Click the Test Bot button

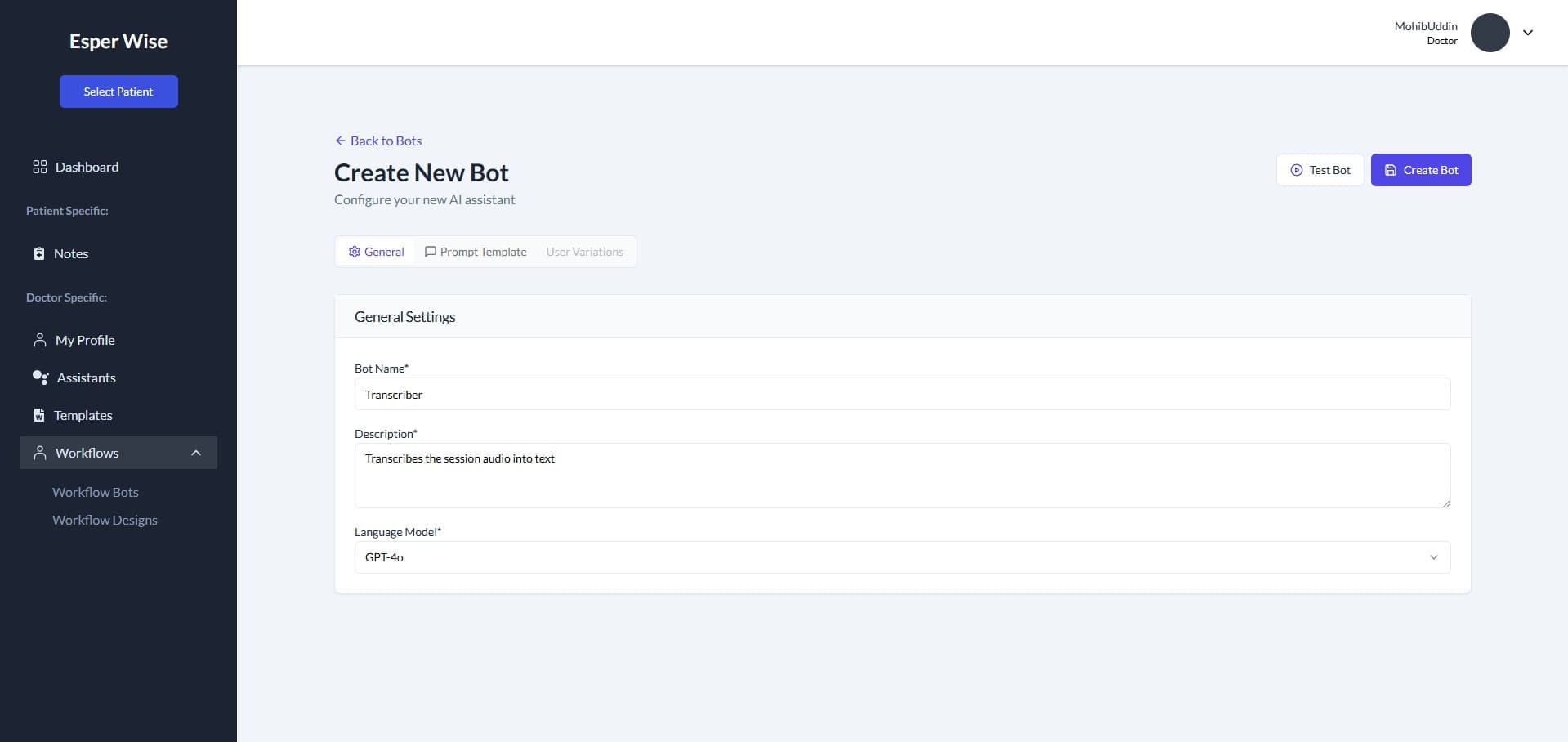click(x=1320, y=170)
